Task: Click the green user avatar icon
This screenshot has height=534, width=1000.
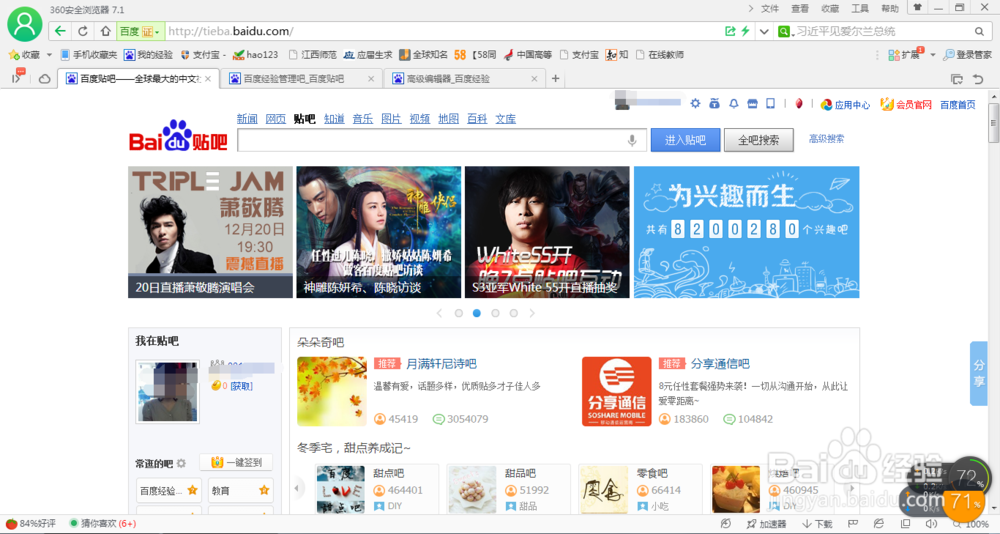Action: [24, 24]
